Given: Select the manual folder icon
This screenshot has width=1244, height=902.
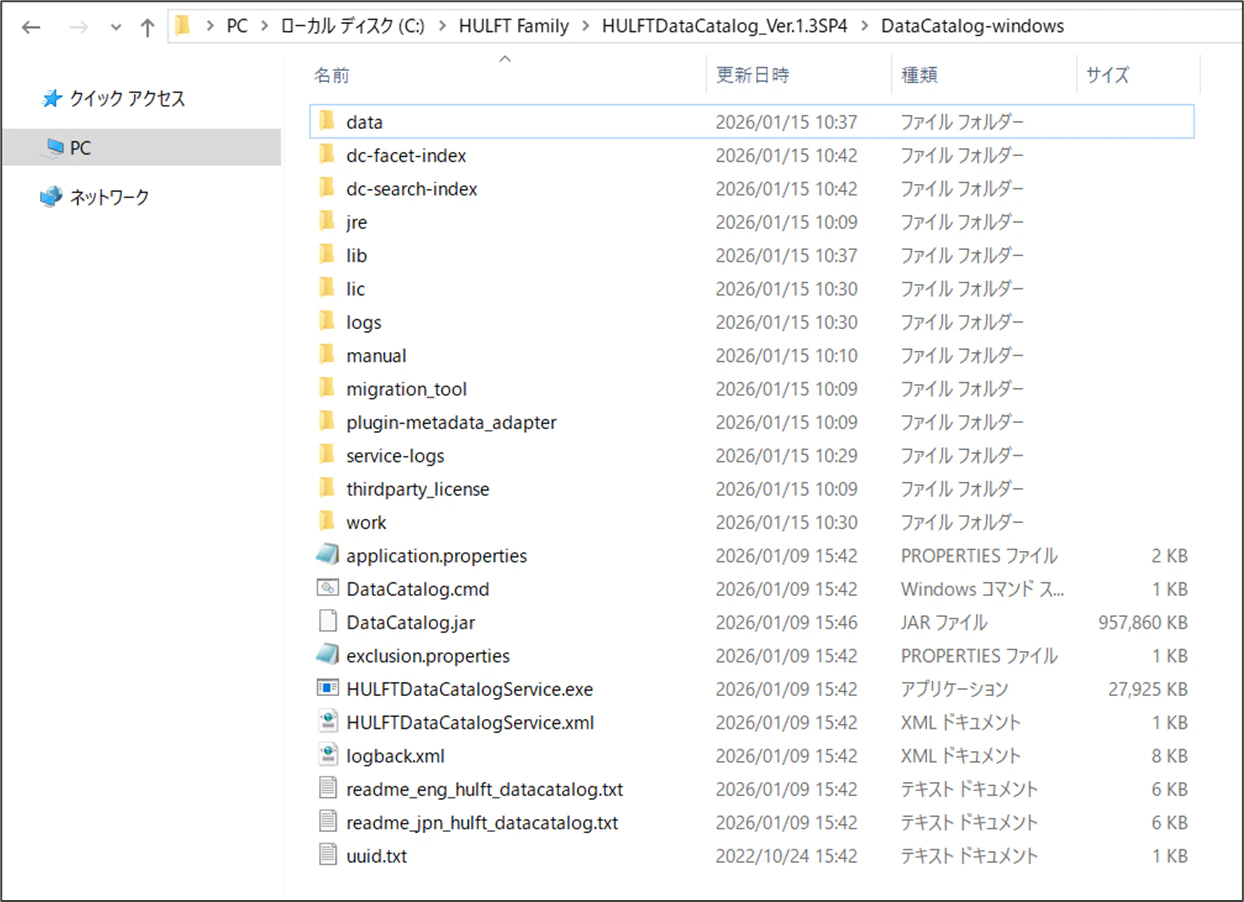Looking at the screenshot, I should click(326, 355).
